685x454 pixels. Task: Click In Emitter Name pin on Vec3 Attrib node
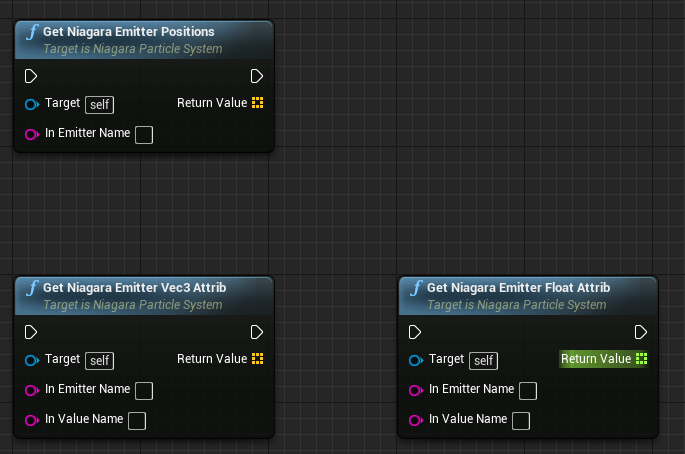coord(32,390)
